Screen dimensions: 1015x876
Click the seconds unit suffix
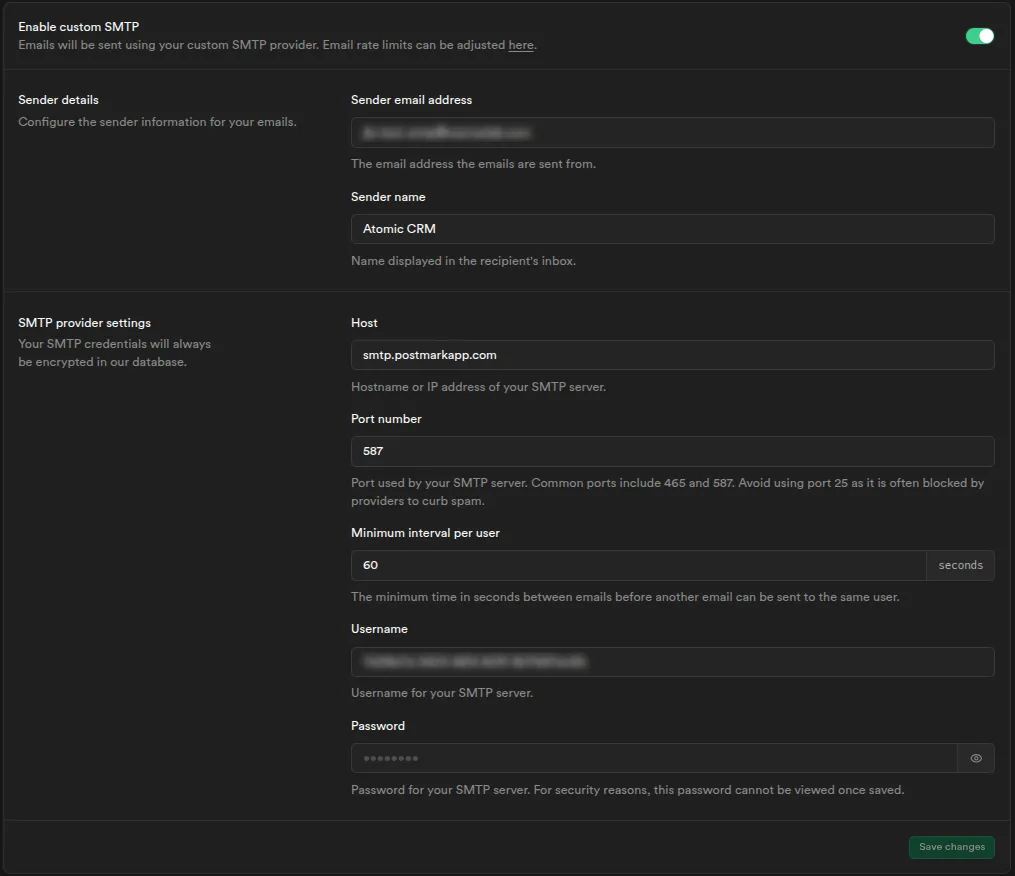point(959,565)
